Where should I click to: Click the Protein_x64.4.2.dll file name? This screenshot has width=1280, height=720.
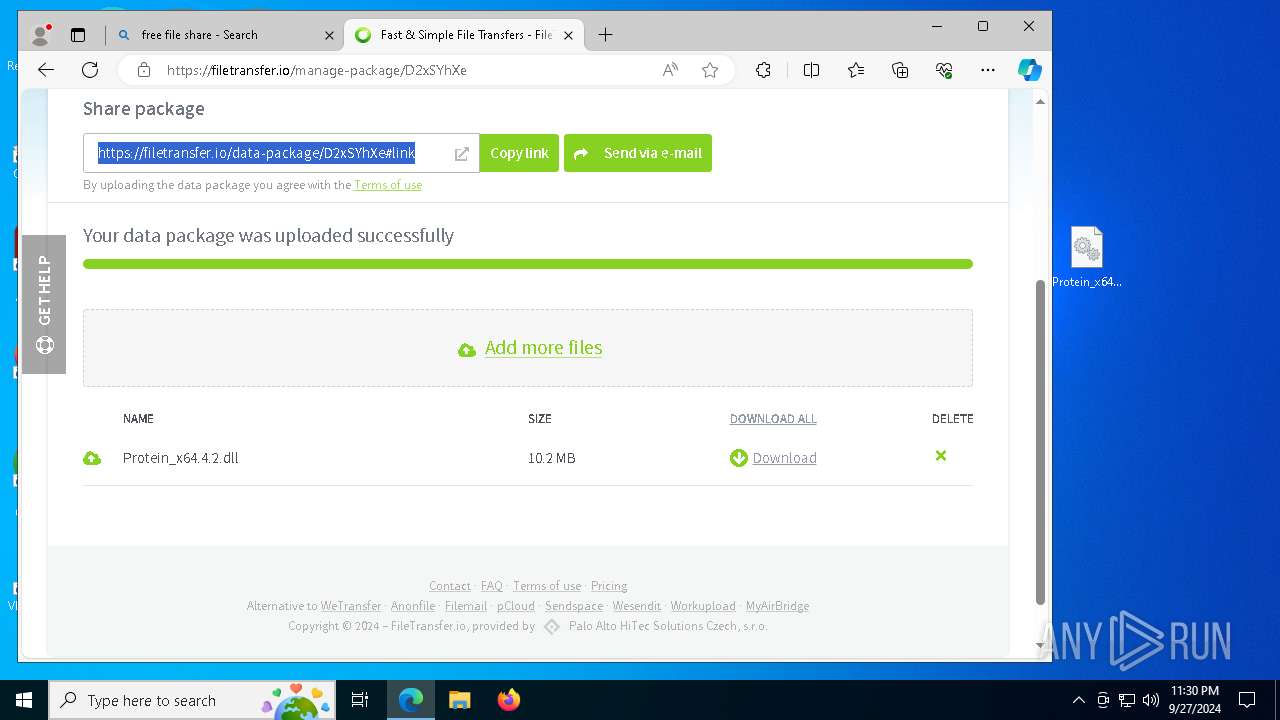(181, 458)
